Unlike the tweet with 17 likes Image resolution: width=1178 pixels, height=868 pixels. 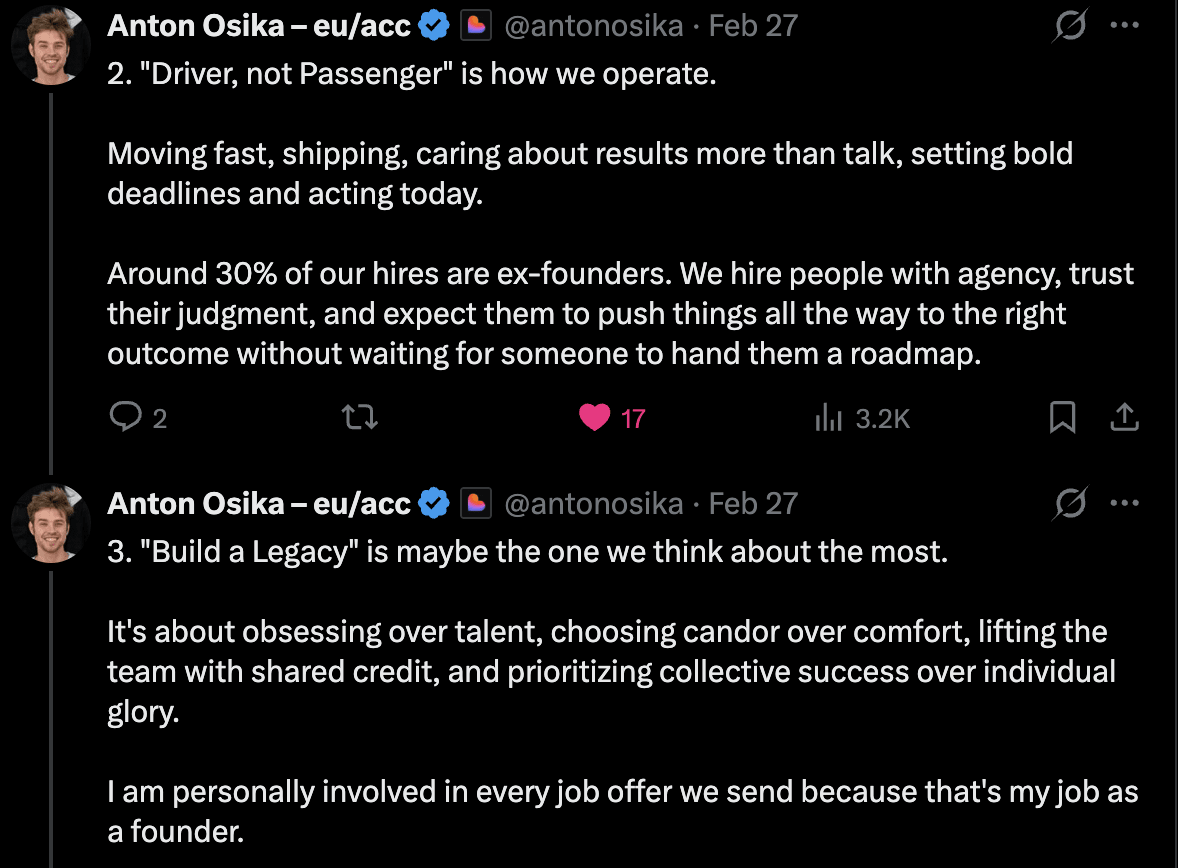(x=594, y=418)
